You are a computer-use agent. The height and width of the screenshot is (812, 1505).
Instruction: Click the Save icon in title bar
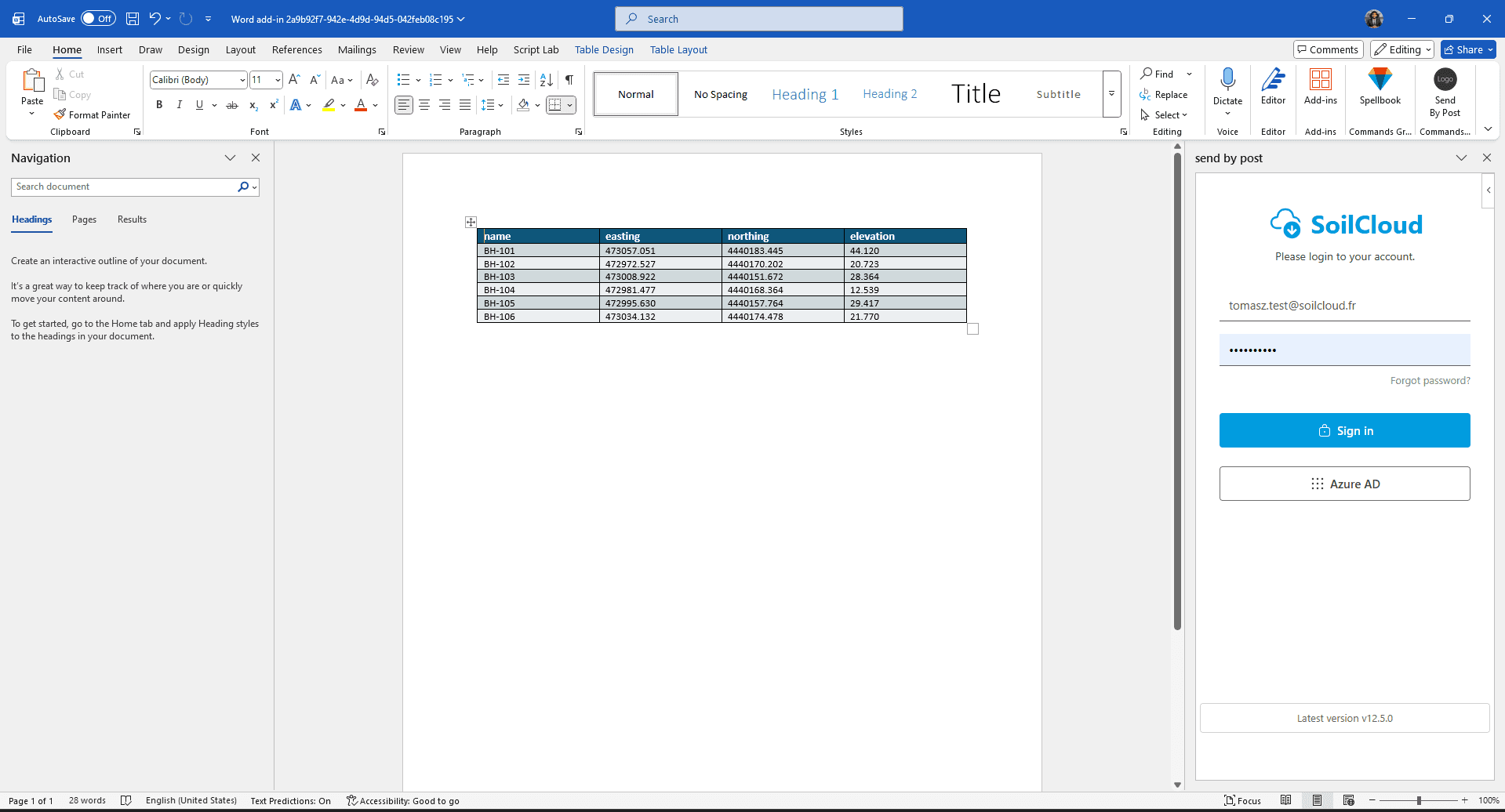[x=133, y=19]
